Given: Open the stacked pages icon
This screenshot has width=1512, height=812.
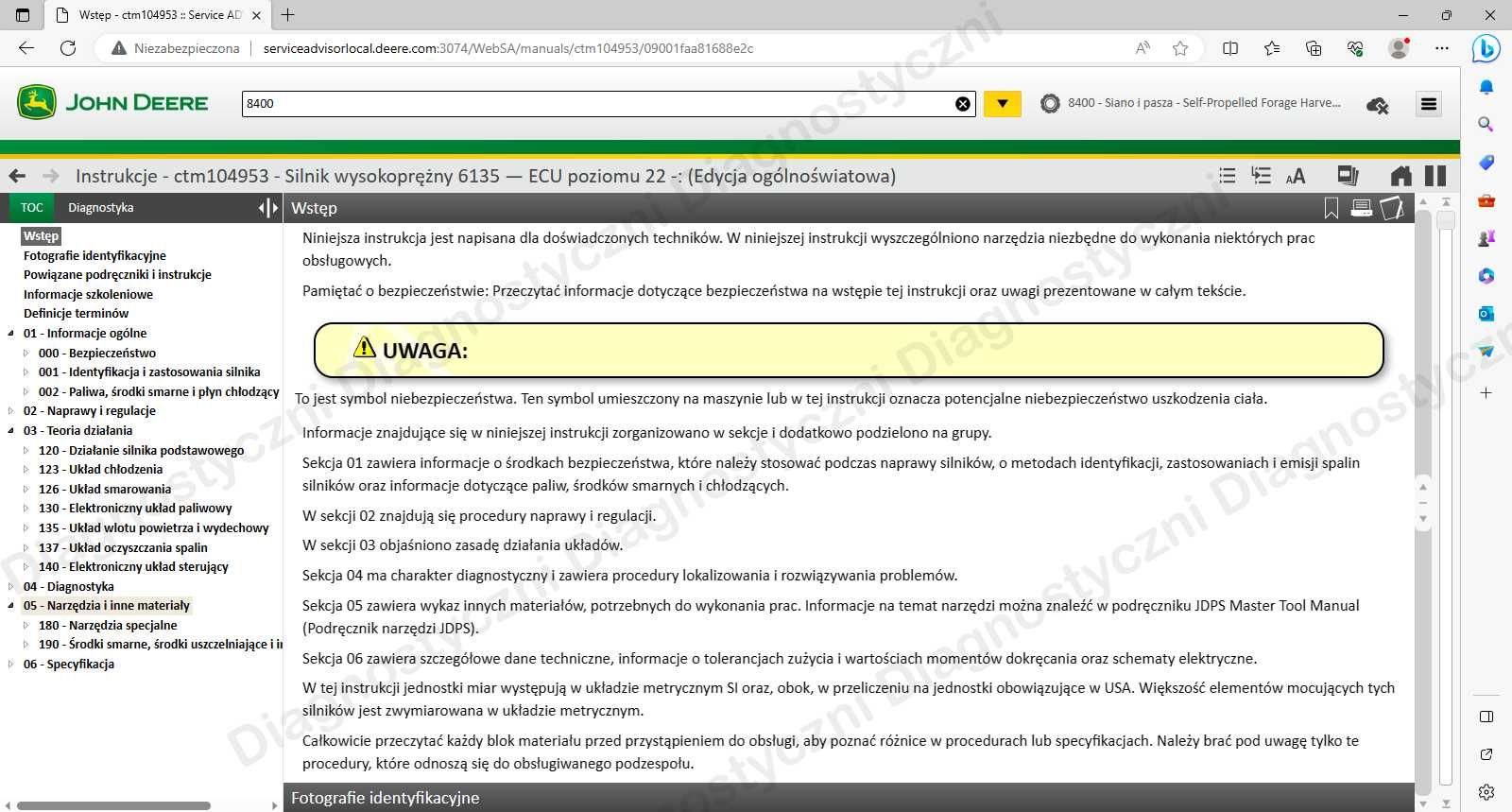Looking at the screenshot, I should click(x=1349, y=176).
